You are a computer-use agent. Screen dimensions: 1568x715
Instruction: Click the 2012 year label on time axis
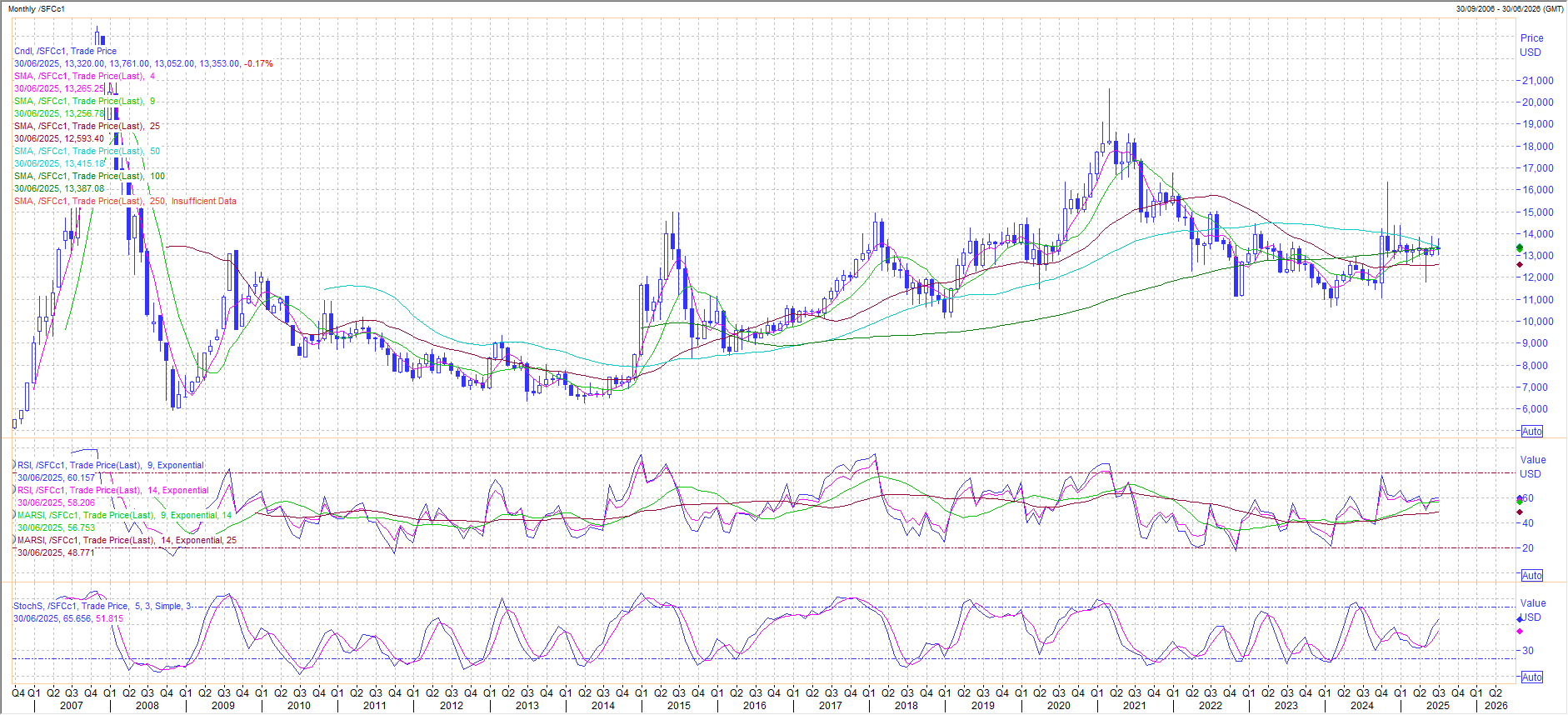coord(452,706)
